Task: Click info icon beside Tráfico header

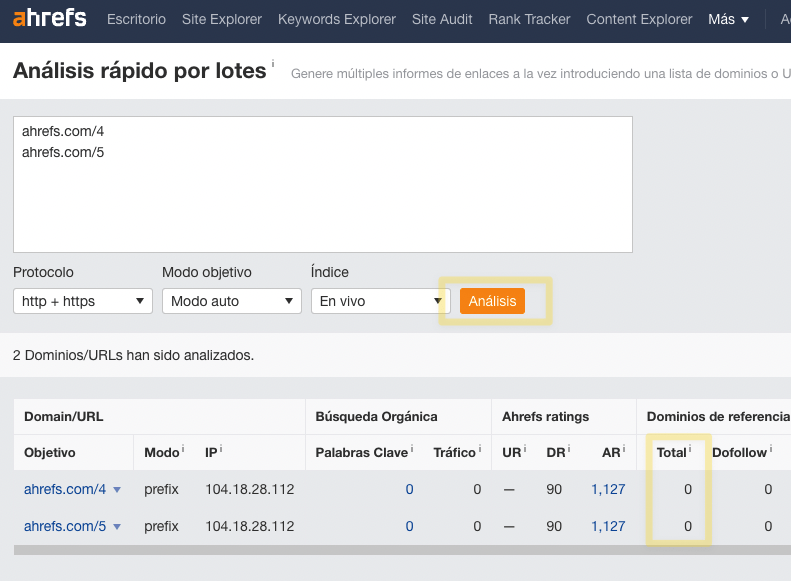Action: 479,449
